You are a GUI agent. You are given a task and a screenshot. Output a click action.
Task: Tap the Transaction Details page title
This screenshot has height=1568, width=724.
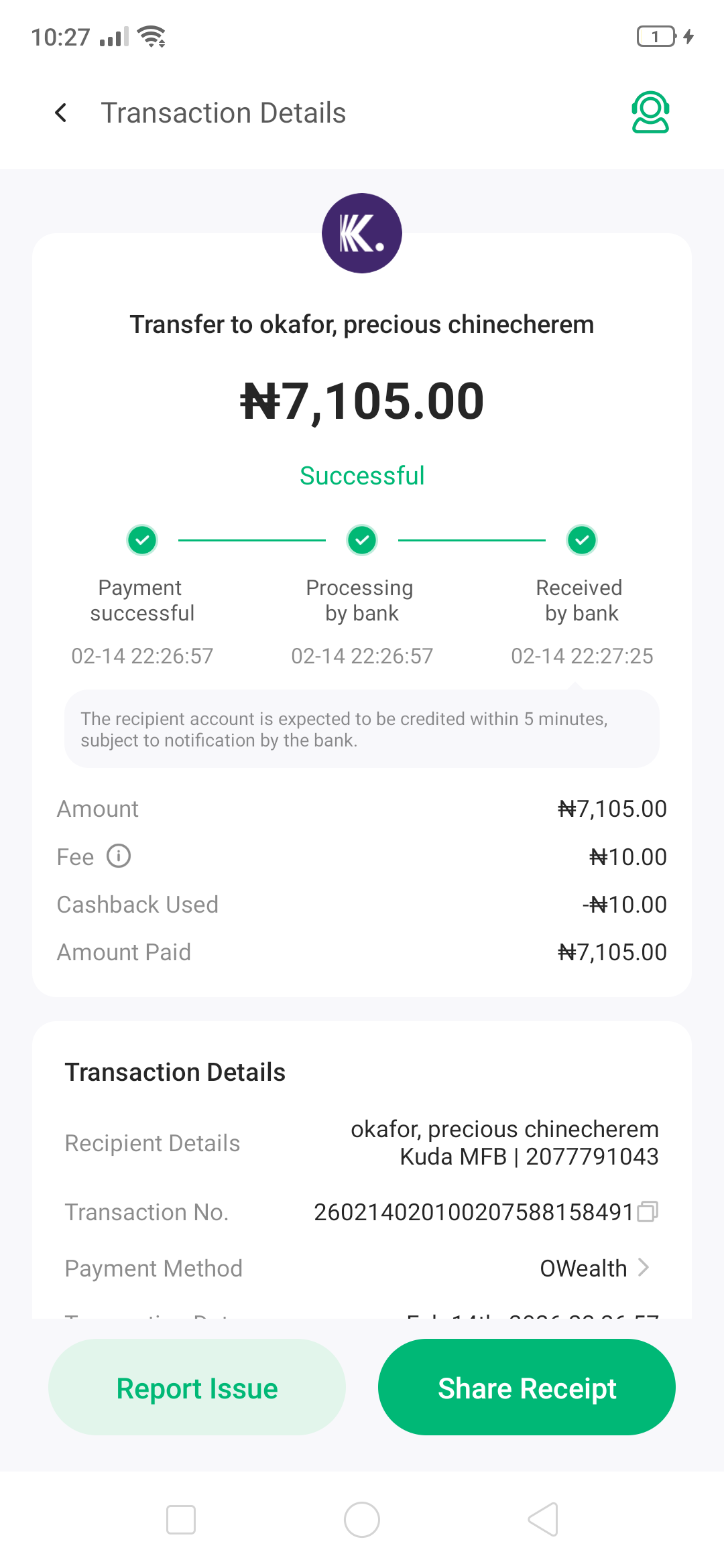click(223, 113)
